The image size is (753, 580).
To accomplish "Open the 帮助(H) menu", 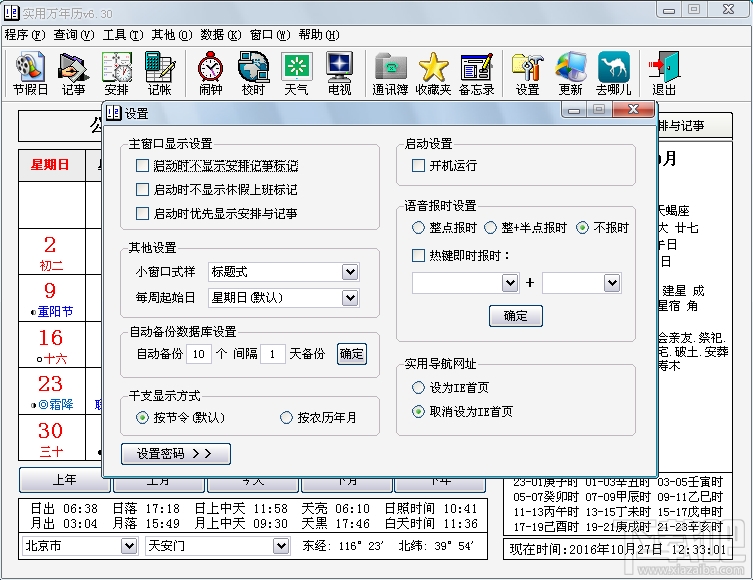I will coord(319,35).
